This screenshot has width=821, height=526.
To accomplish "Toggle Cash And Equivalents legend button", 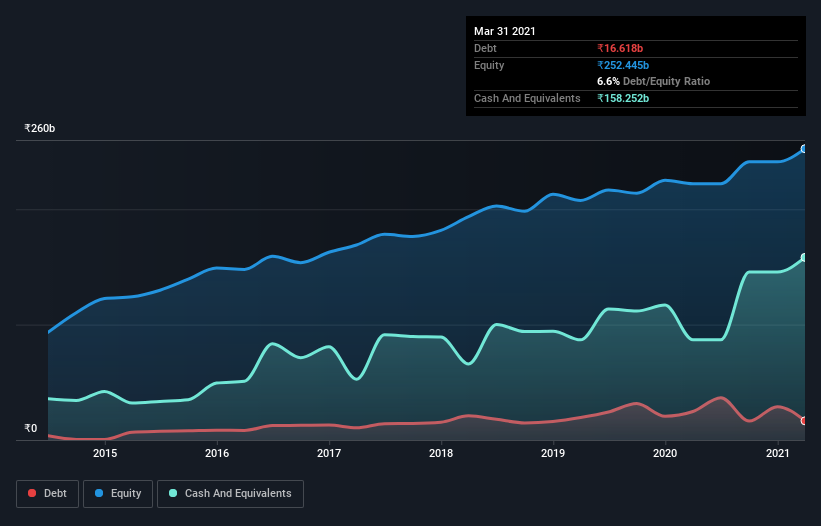I will pyautogui.click(x=230, y=494).
